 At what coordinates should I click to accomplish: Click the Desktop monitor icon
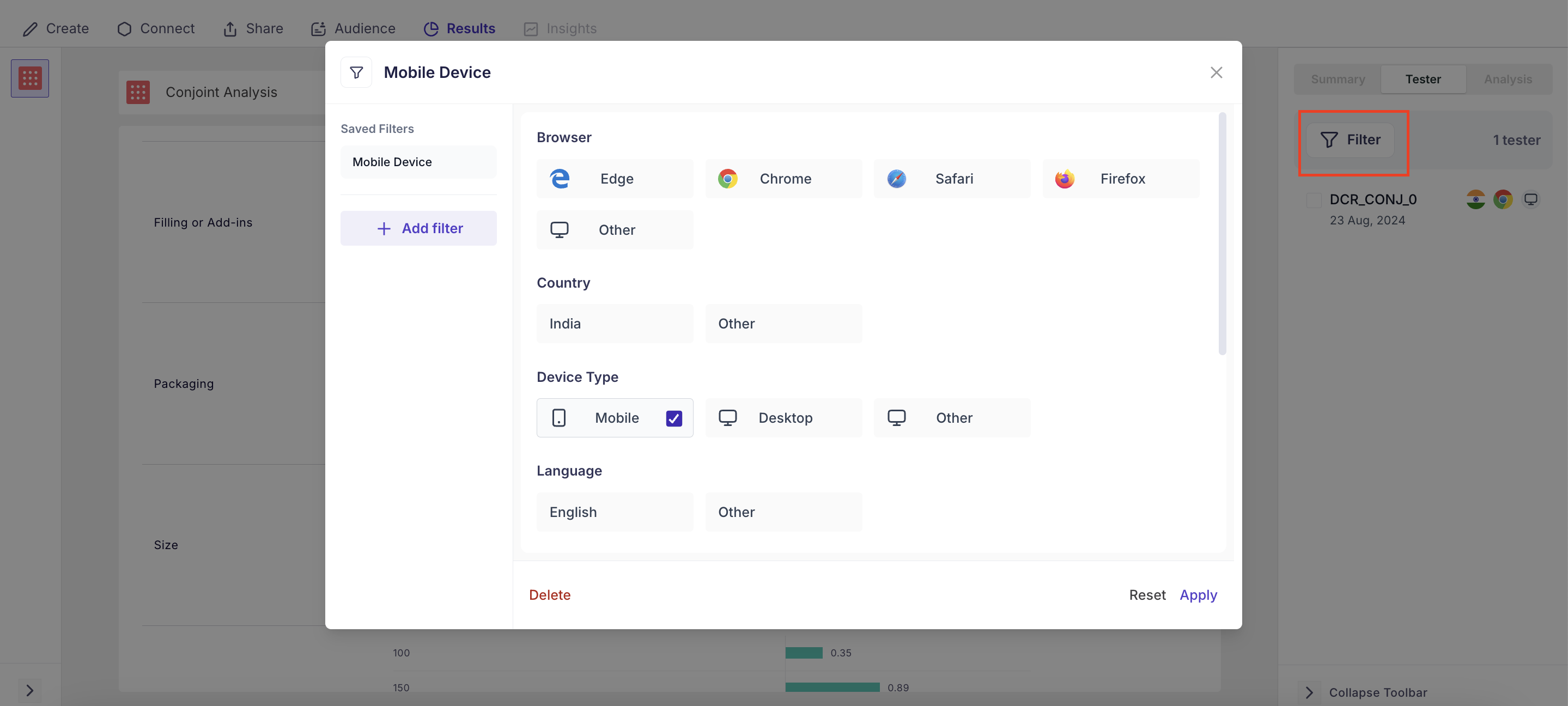(x=727, y=417)
